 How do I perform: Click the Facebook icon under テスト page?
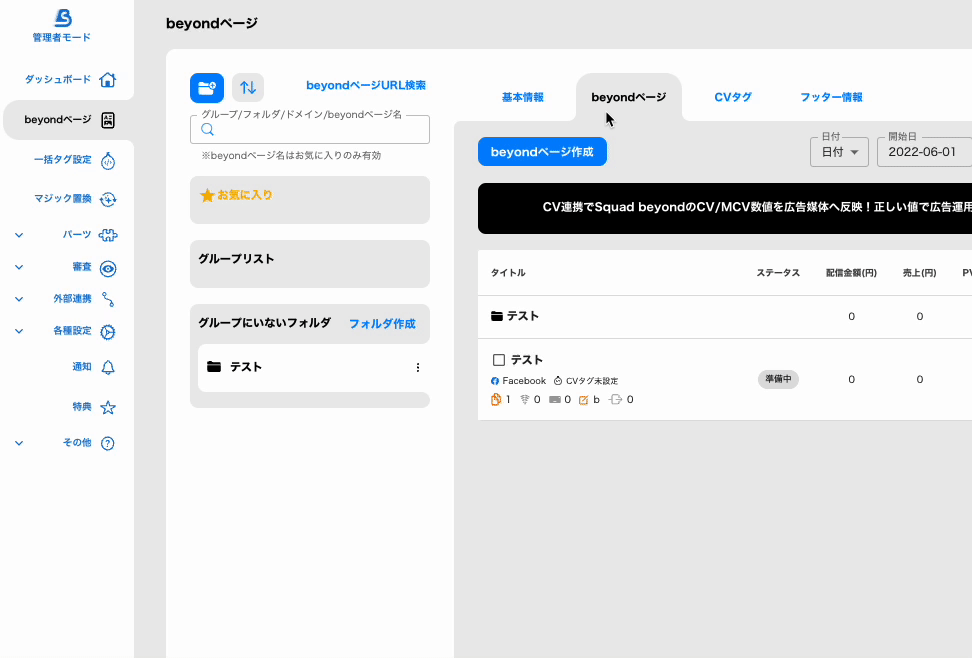pyautogui.click(x=495, y=381)
